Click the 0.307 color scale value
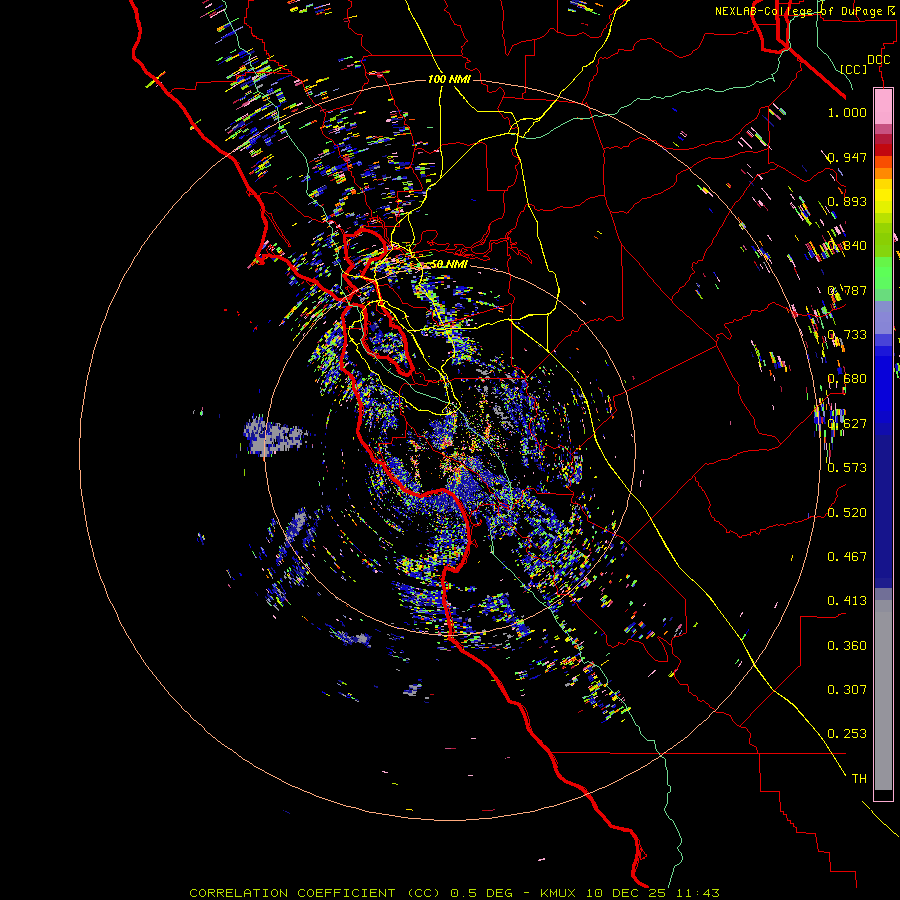Screen dimensions: 900x900 tap(847, 689)
